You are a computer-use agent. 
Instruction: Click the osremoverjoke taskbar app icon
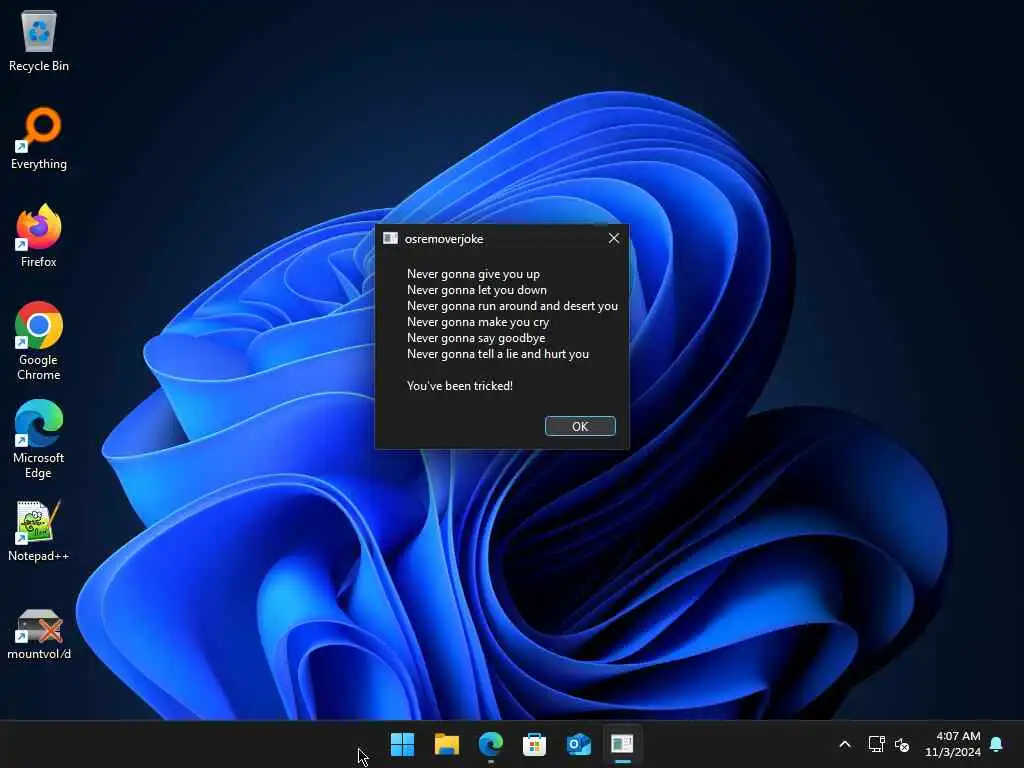point(622,744)
